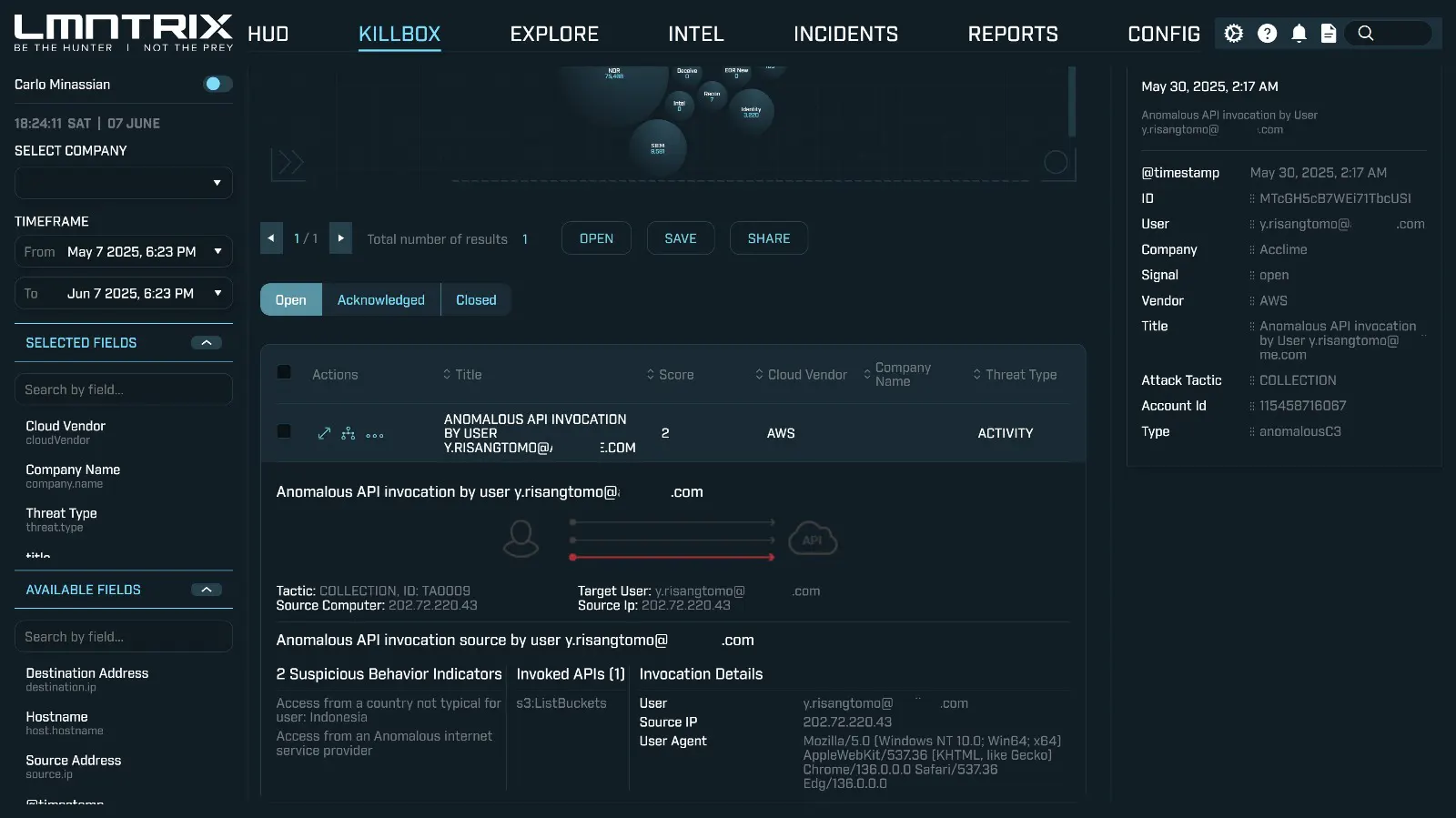Switch to the HUD tab
Viewport: 1456px width, 818px height.
pyautogui.click(x=268, y=35)
